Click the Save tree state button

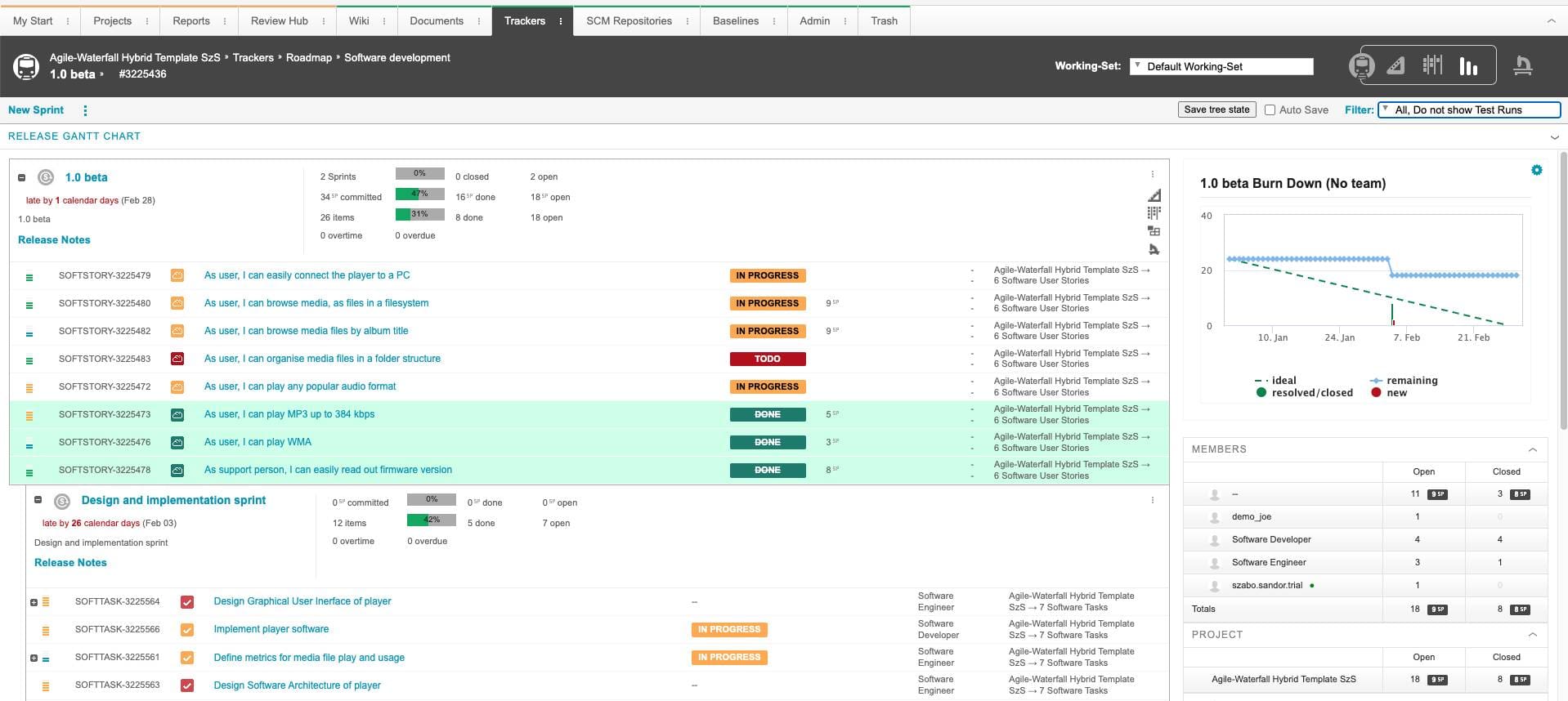(1217, 109)
